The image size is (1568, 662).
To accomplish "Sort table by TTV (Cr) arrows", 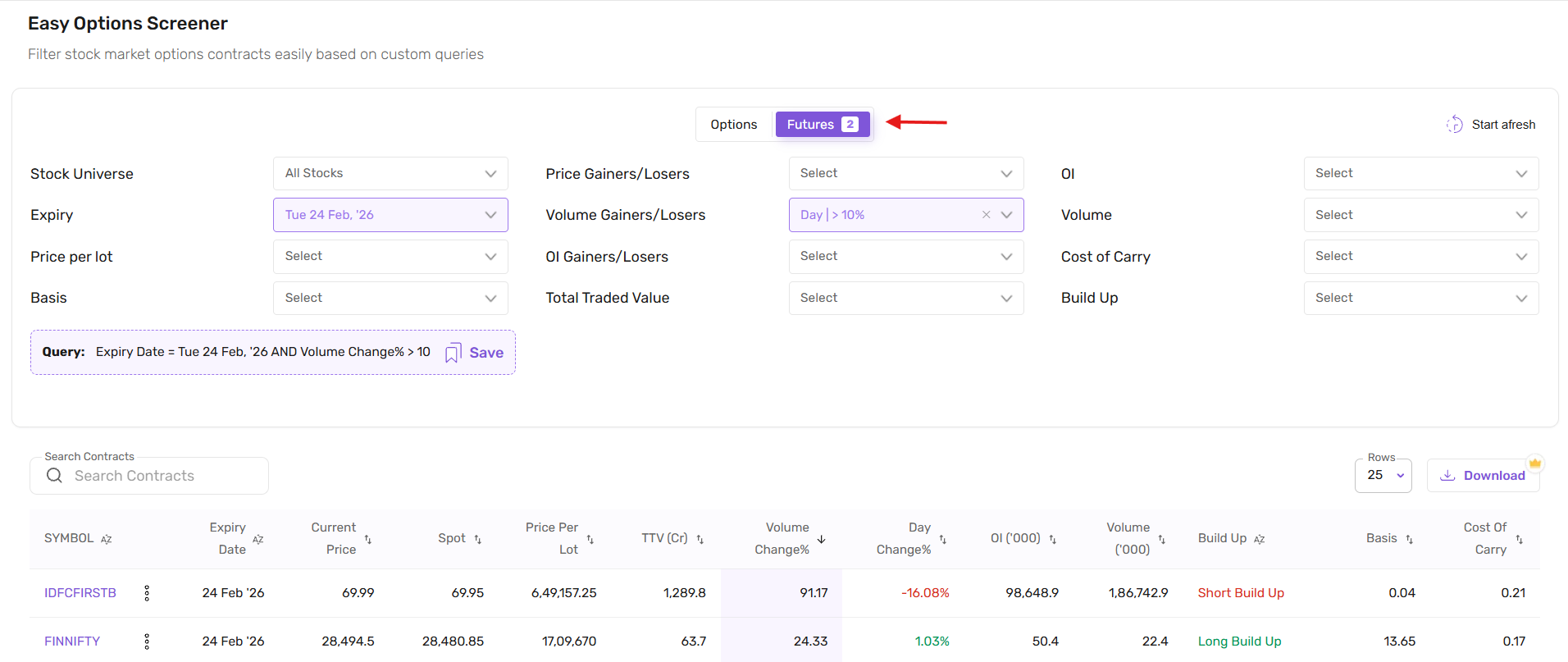I will coord(700,539).
